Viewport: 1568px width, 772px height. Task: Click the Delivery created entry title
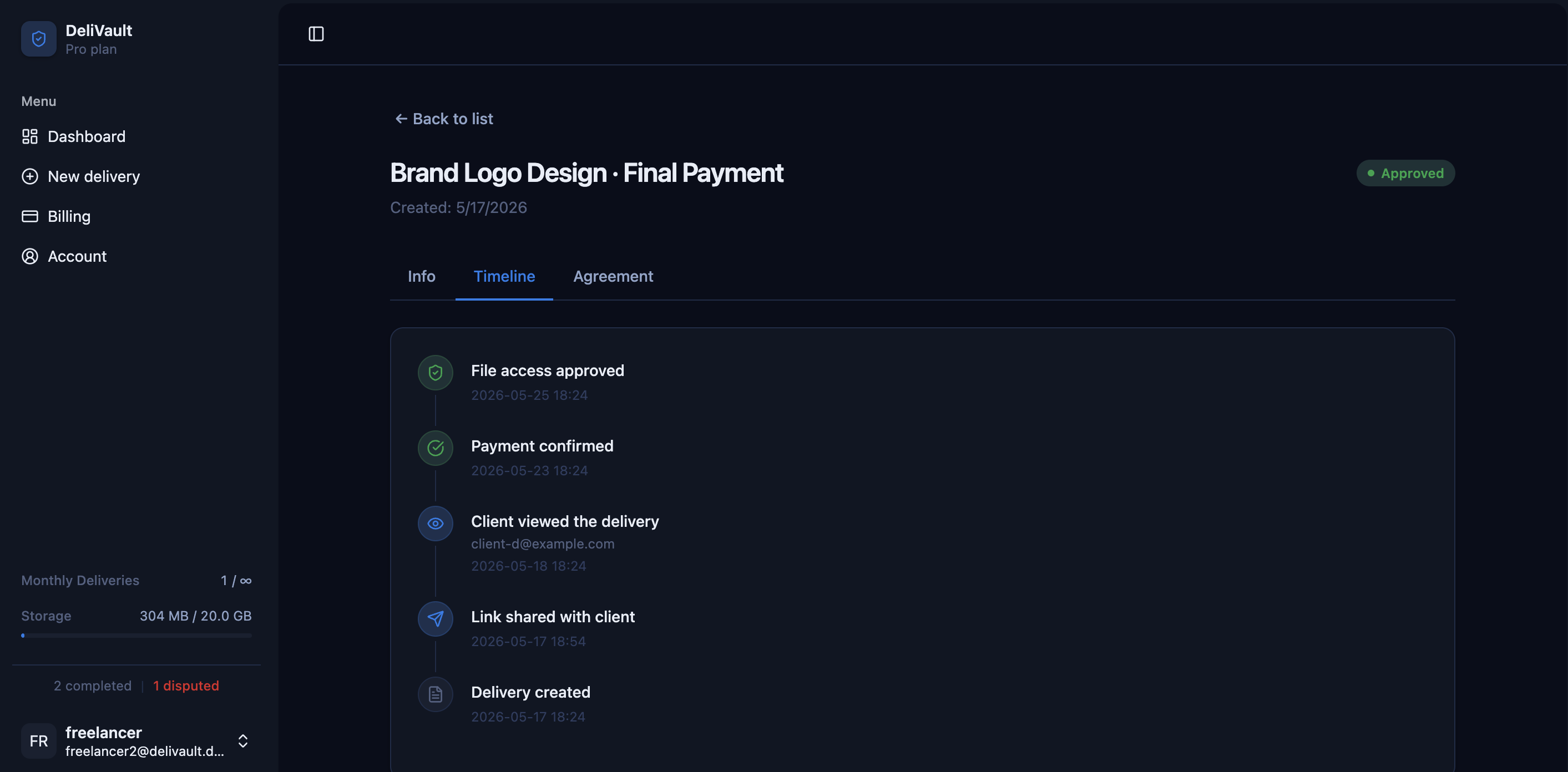pyautogui.click(x=530, y=692)
